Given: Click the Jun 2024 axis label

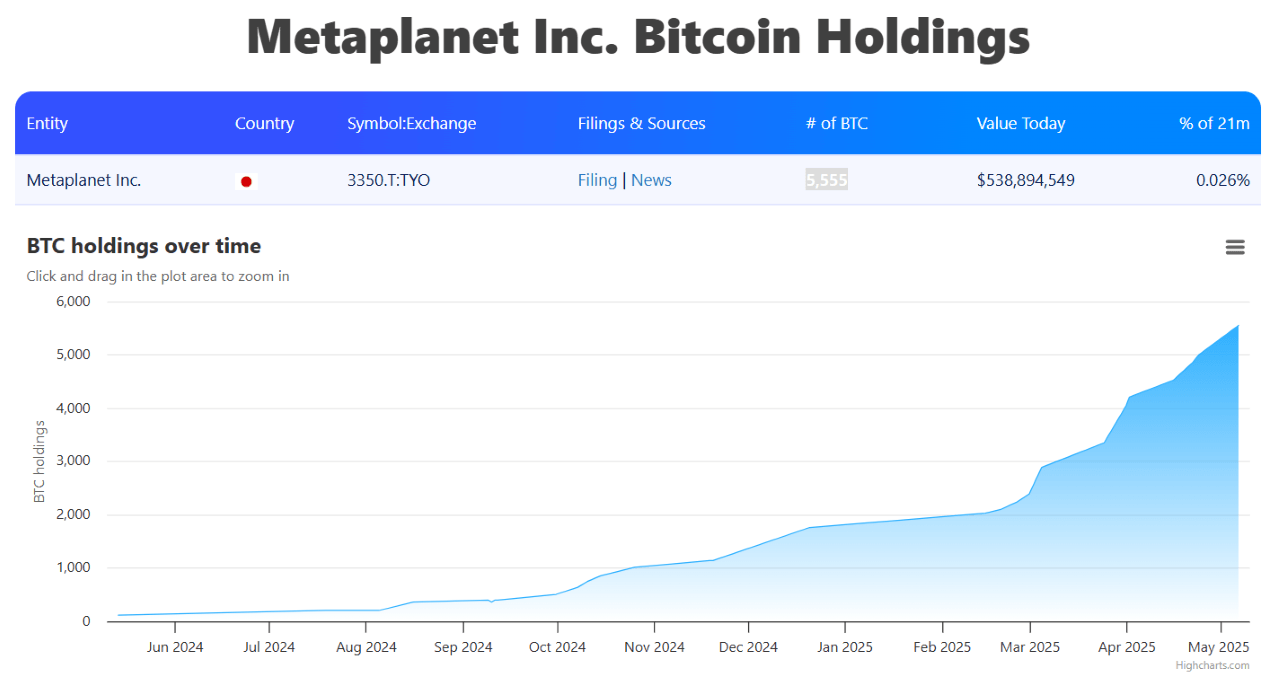Looking at the screenshot, I should click(175, 647).
